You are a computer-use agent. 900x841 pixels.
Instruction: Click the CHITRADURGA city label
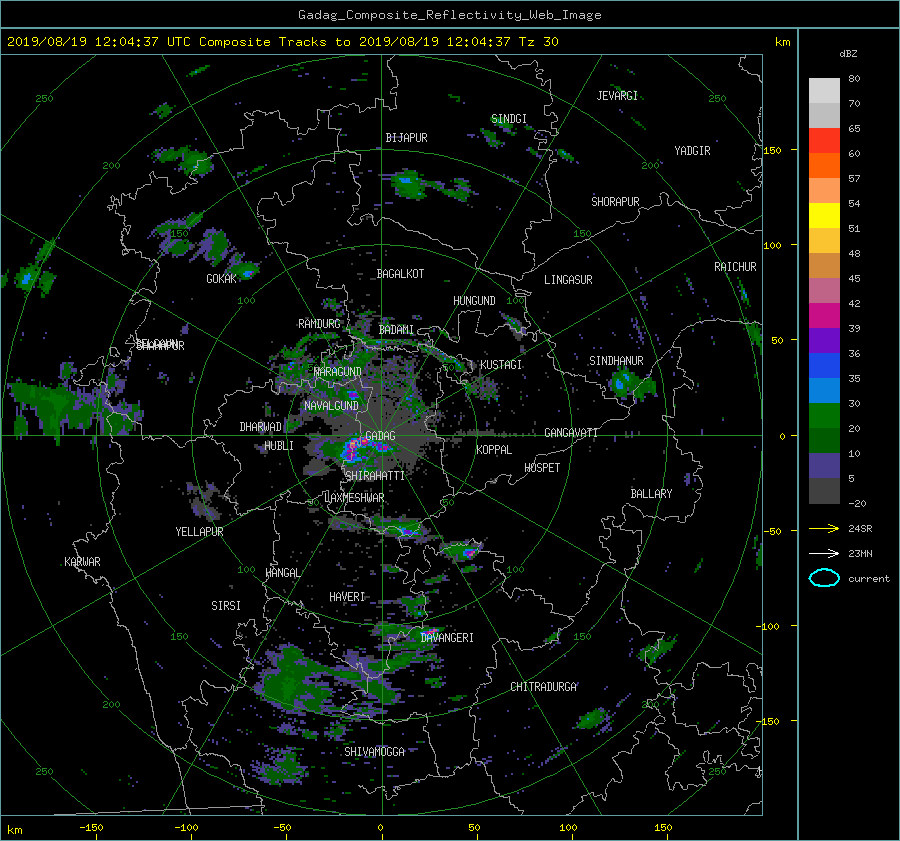tap(544, 687)
